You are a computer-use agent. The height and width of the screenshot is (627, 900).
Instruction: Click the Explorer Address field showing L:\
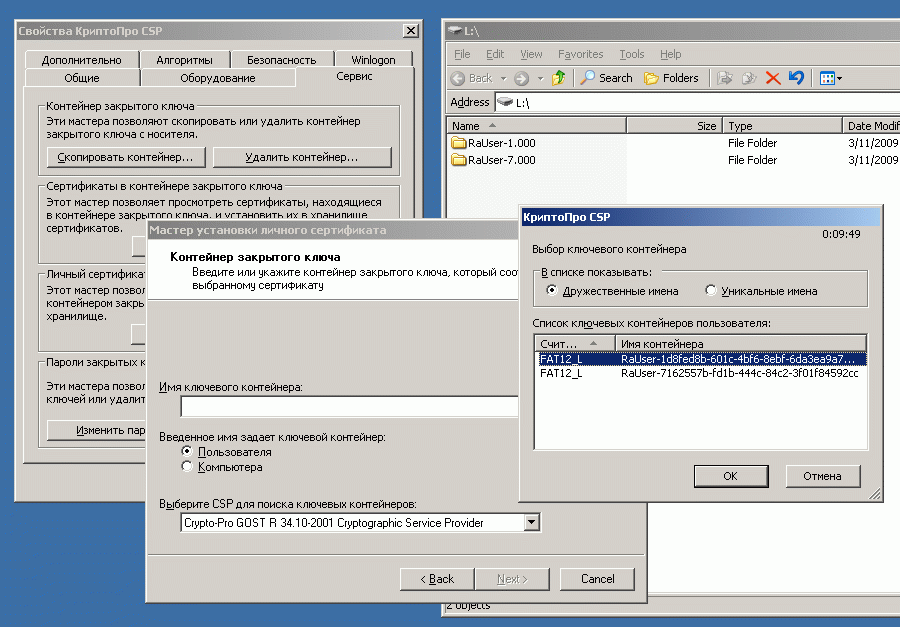click(698, 102)
